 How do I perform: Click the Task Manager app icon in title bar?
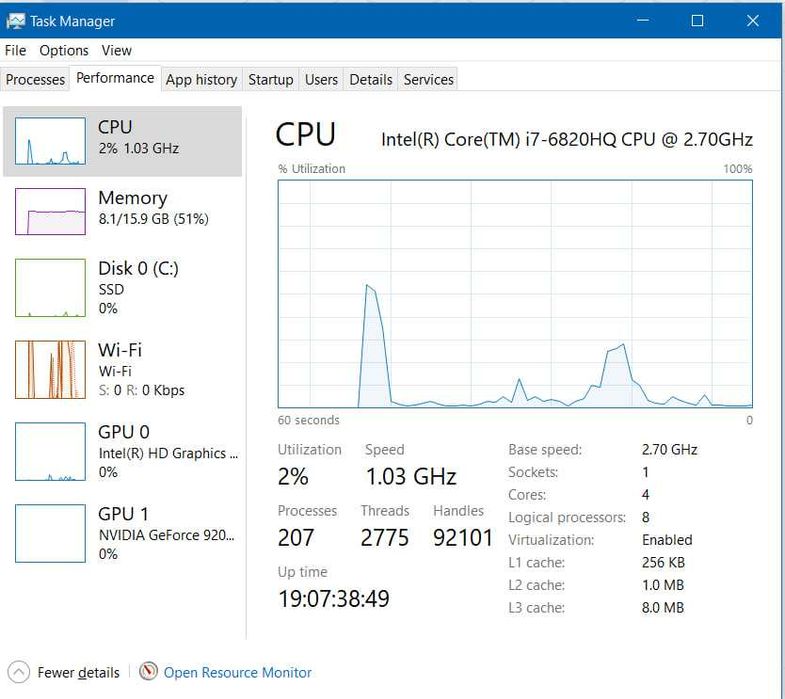click(x=16, y=20)
